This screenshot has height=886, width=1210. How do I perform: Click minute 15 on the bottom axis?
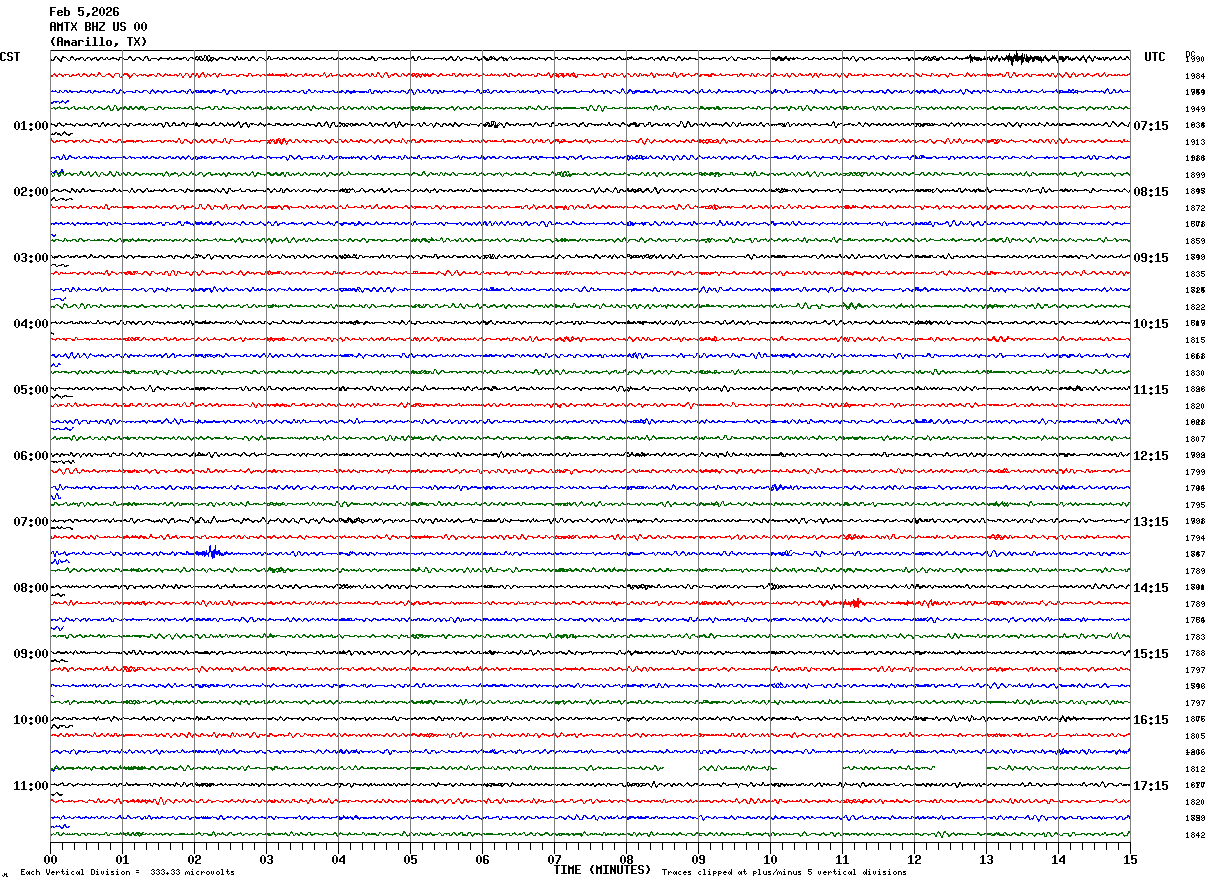click(x=1130, y=859)
